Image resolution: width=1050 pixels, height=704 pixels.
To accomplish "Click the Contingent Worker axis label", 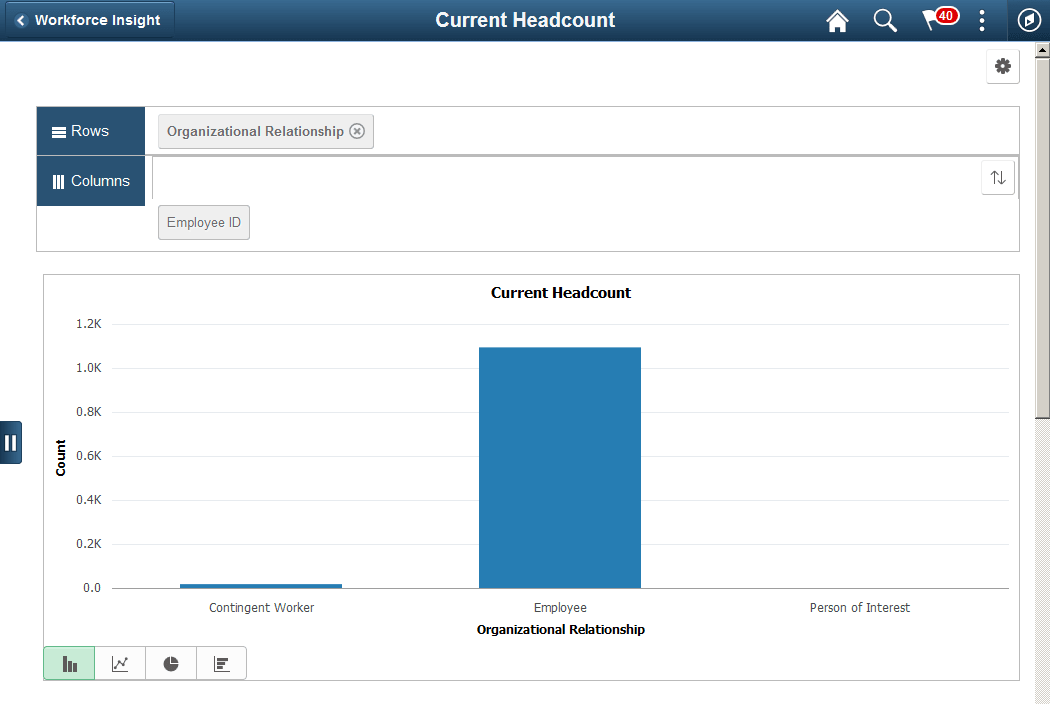I will pos(261,608).
